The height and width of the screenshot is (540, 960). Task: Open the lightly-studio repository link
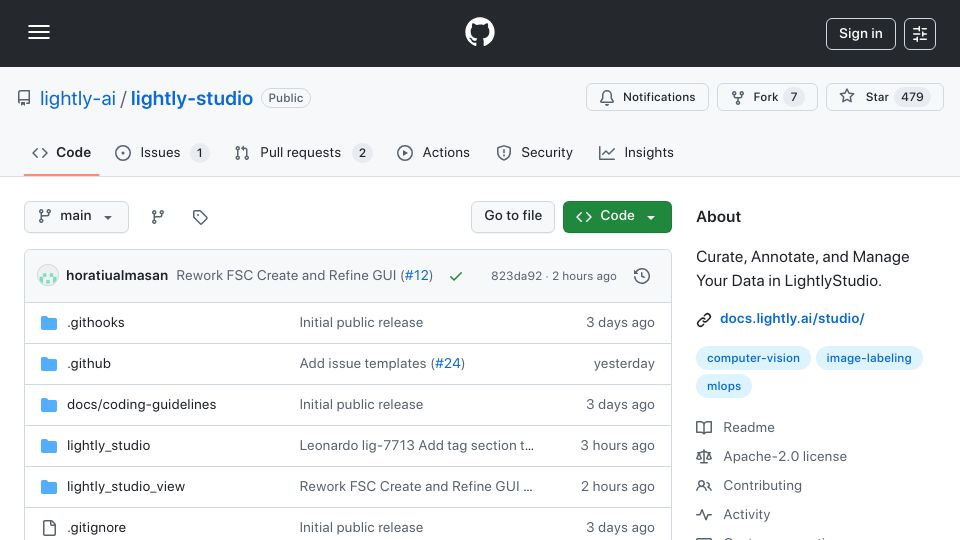192,98
